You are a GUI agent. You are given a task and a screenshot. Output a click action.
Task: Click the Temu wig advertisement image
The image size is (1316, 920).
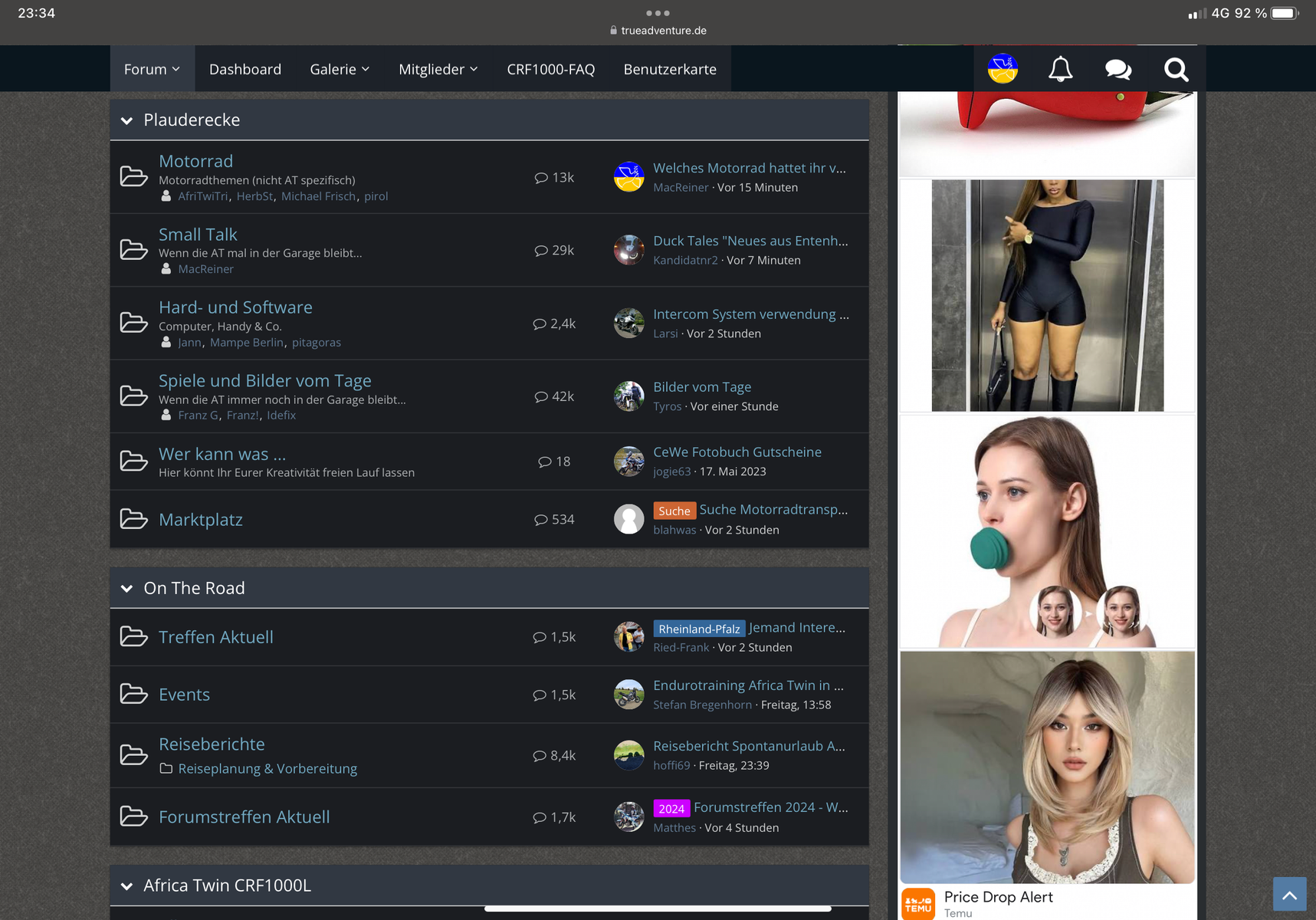click(x=1047, y=767)
